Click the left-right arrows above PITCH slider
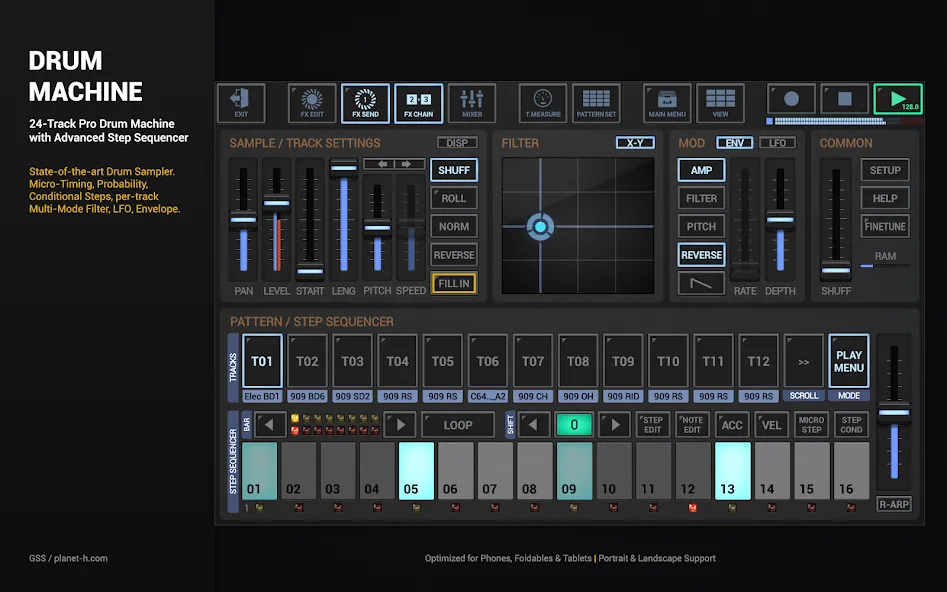This screenshot has height=592, width=947. [394, 164]
